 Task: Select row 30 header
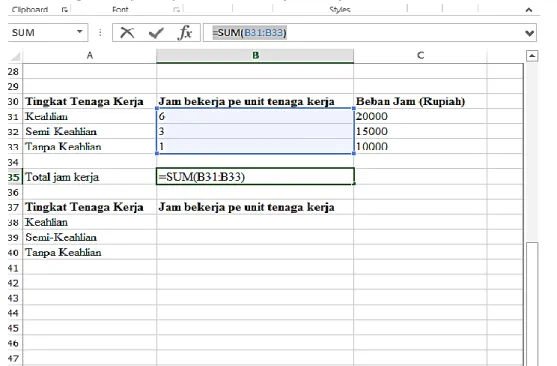tap(14, 101)
